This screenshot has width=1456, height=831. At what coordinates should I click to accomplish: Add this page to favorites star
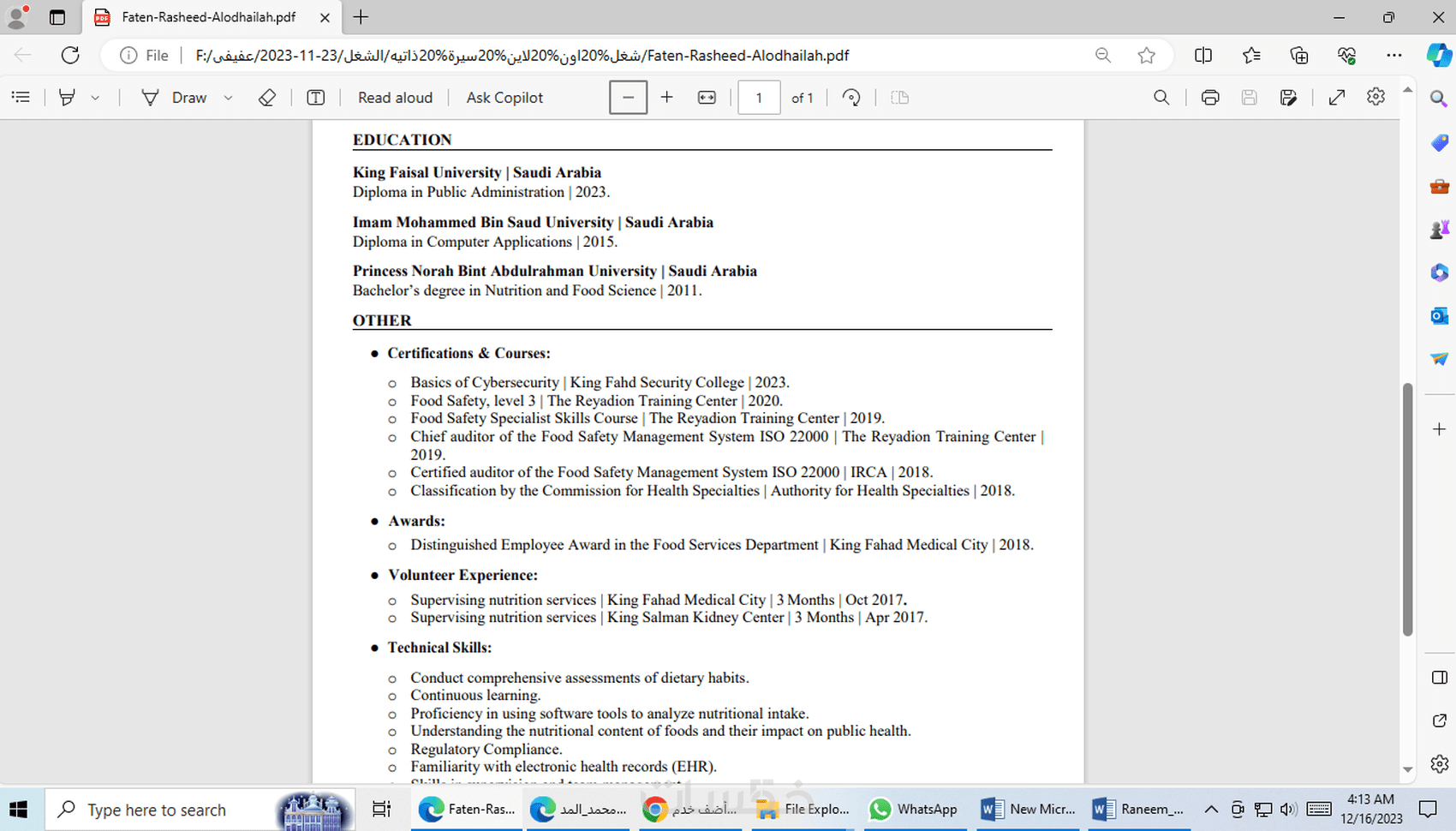(x=1147, y=56)
